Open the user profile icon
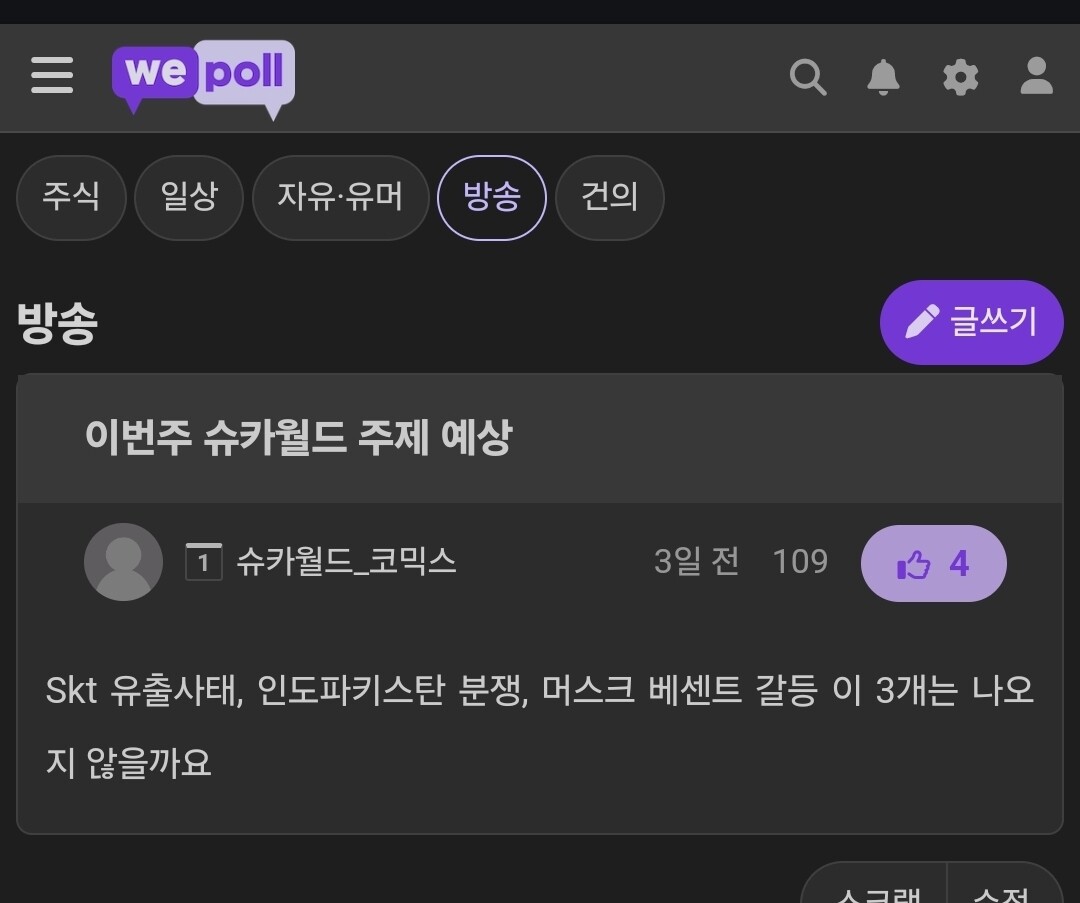Viewport: 1080px width, 903px height. click(x=1036, y=77)
